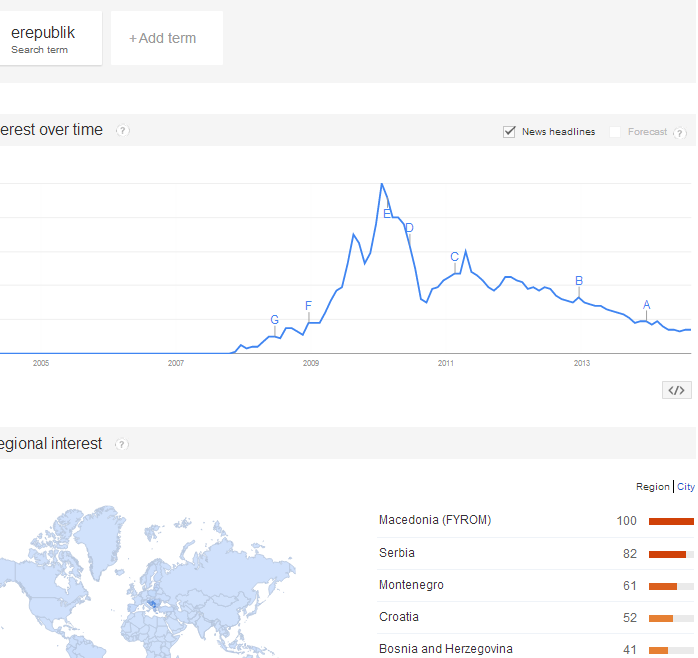Click the +Add term box

click(x=166, y=38)
